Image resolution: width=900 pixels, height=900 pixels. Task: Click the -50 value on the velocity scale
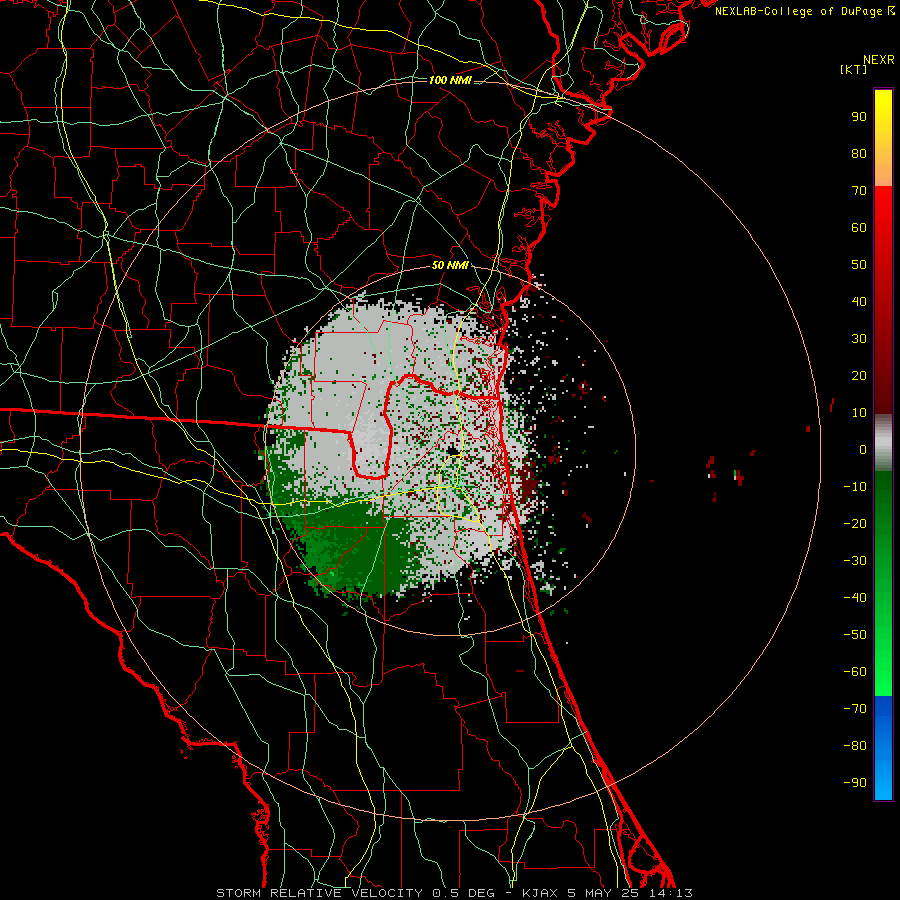tap(855, 635)
